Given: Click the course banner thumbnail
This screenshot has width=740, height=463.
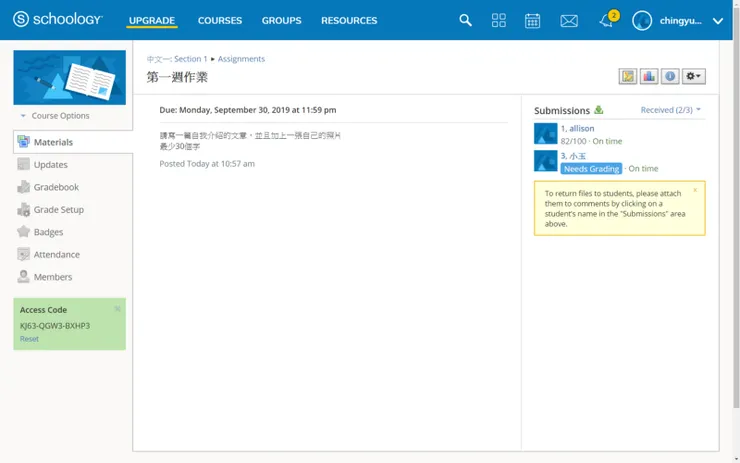Looking at the screenshot, I should (69, 77).
